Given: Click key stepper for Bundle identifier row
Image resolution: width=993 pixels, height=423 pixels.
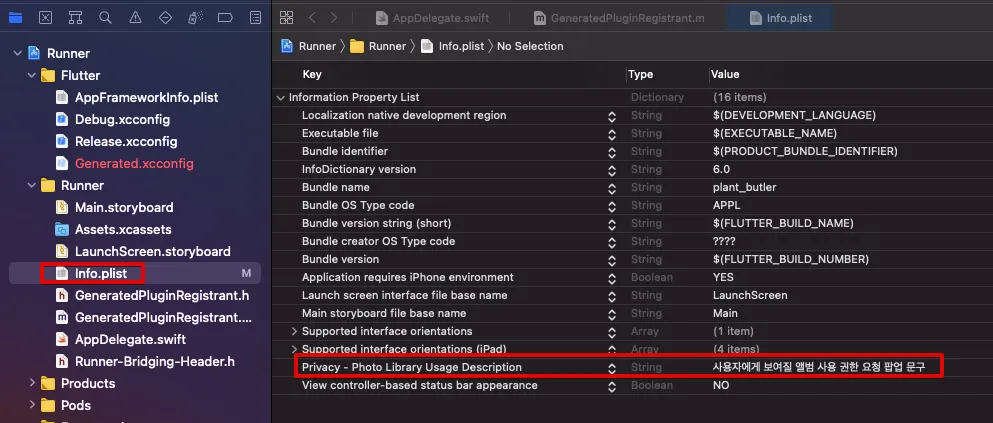Looking at the screenshot, I should [611, 152].
